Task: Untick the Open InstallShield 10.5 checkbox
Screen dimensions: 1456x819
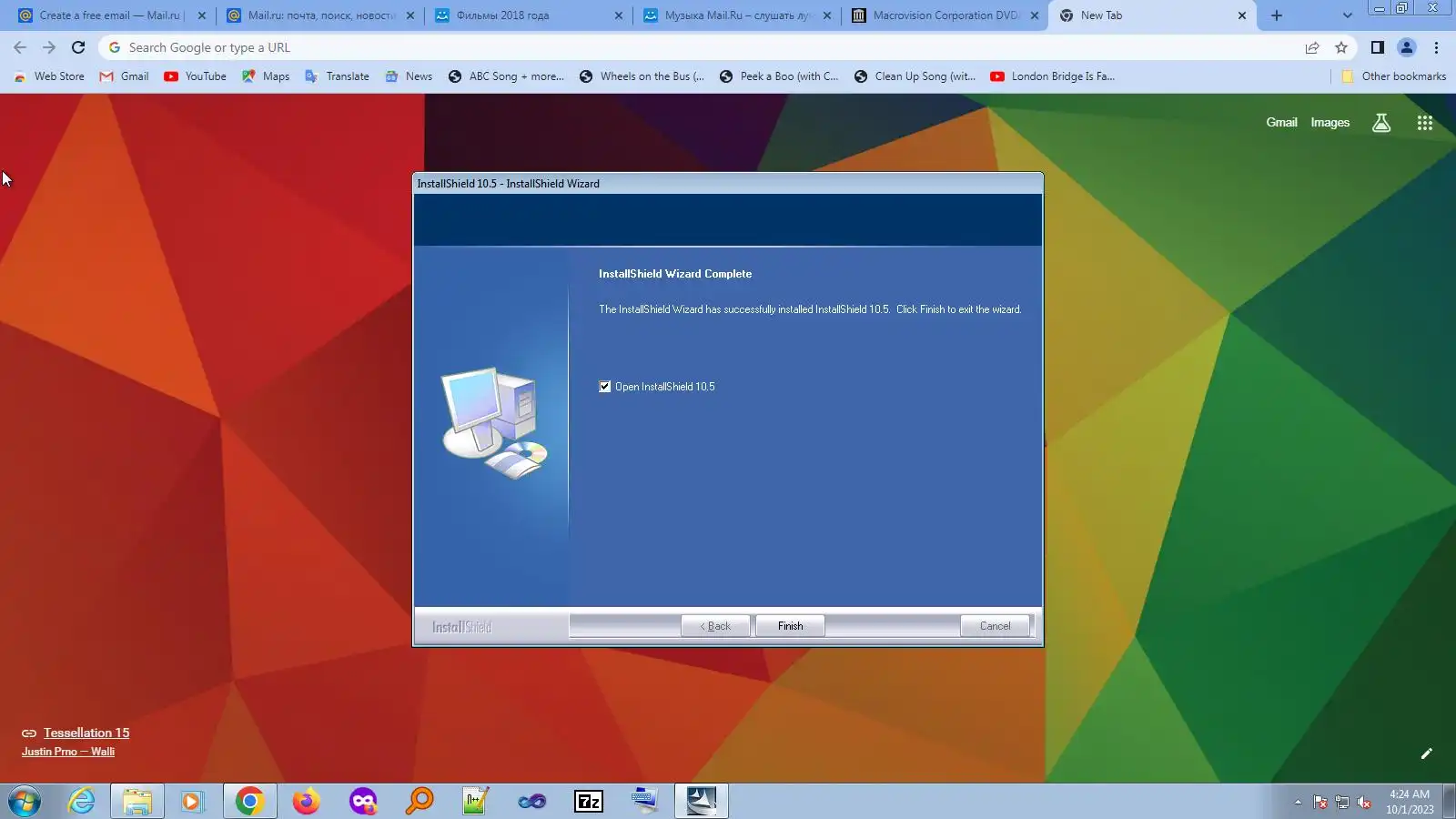Action: (x=605, y=387)
